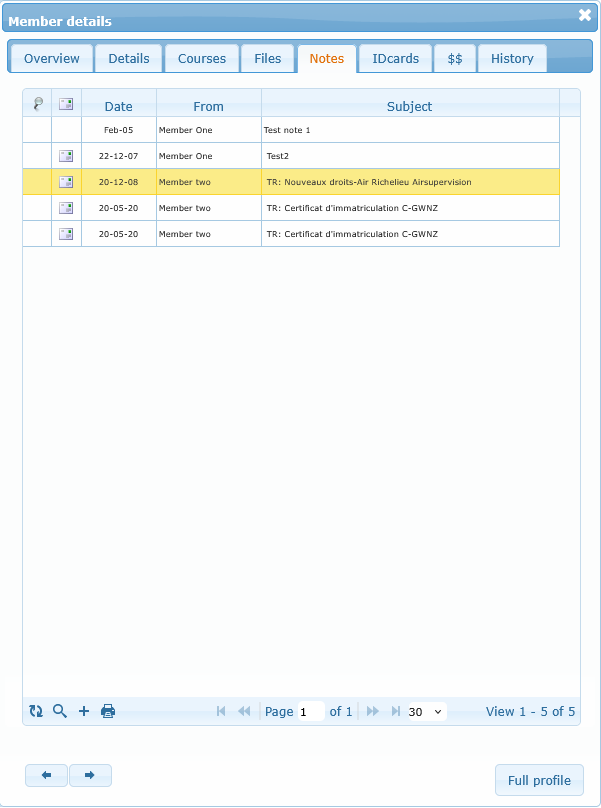The width and height of the screenshot is (601, 808).
Task: Open the $$ tab
Action: tap(455, 59)
